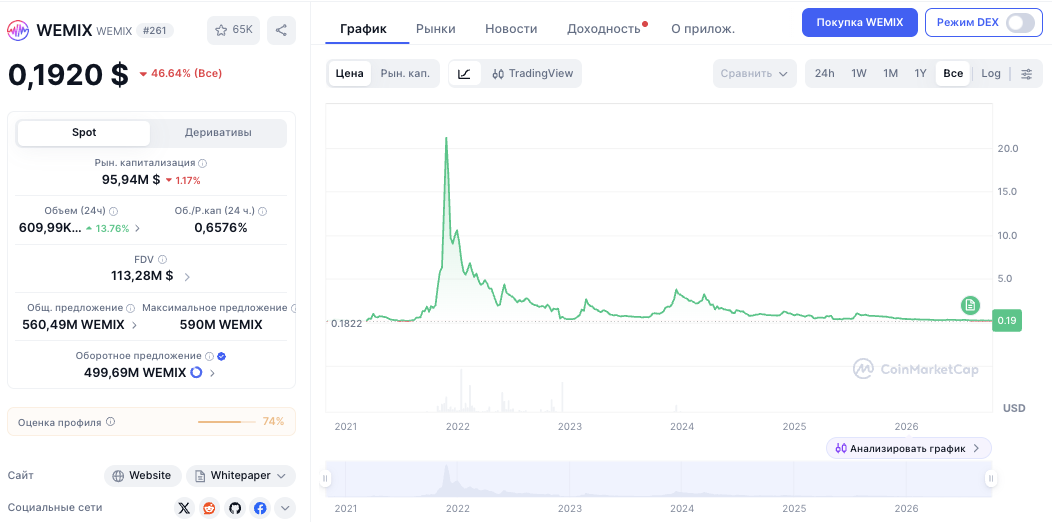Click info icon next to Объем (24ч)
The height and width of the screenshot is (522, 1052).
(113, 211)
